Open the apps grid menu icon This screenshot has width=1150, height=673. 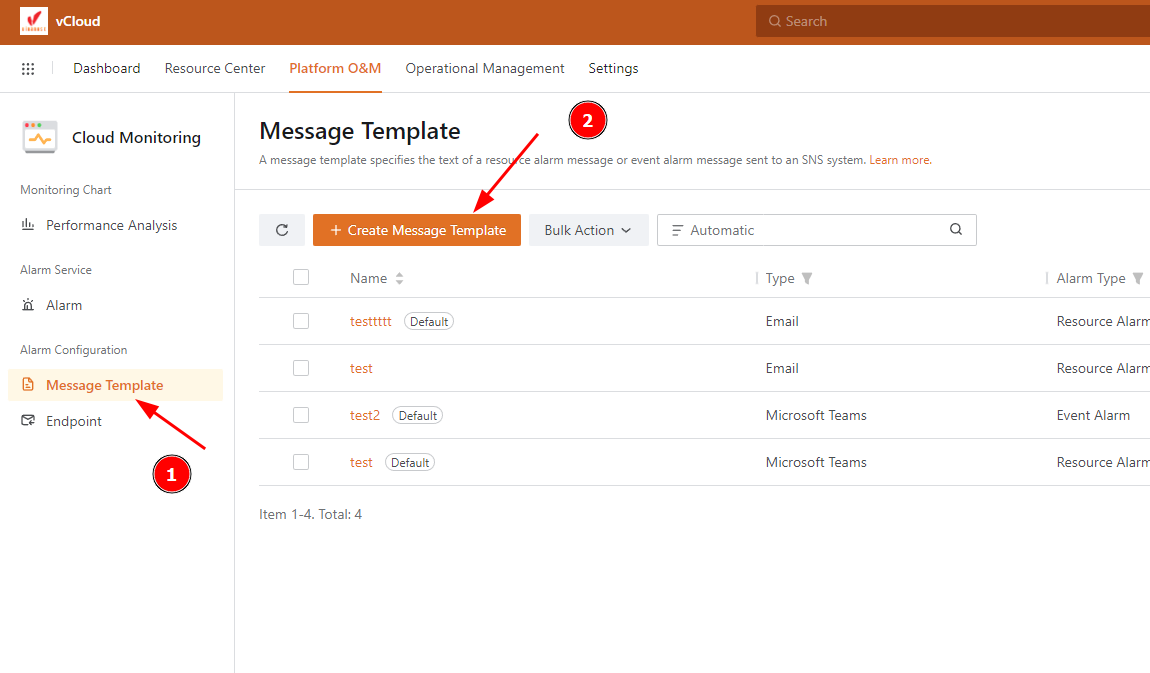28,69
